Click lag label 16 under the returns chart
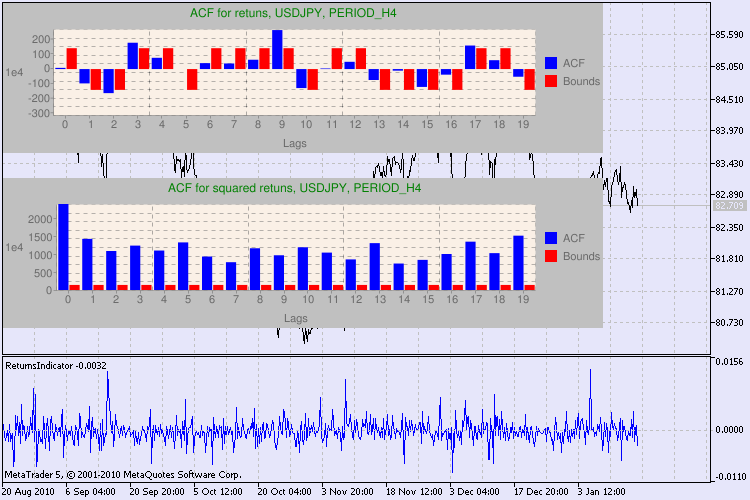Screen dimensions: 750x500 click(451, 124)
